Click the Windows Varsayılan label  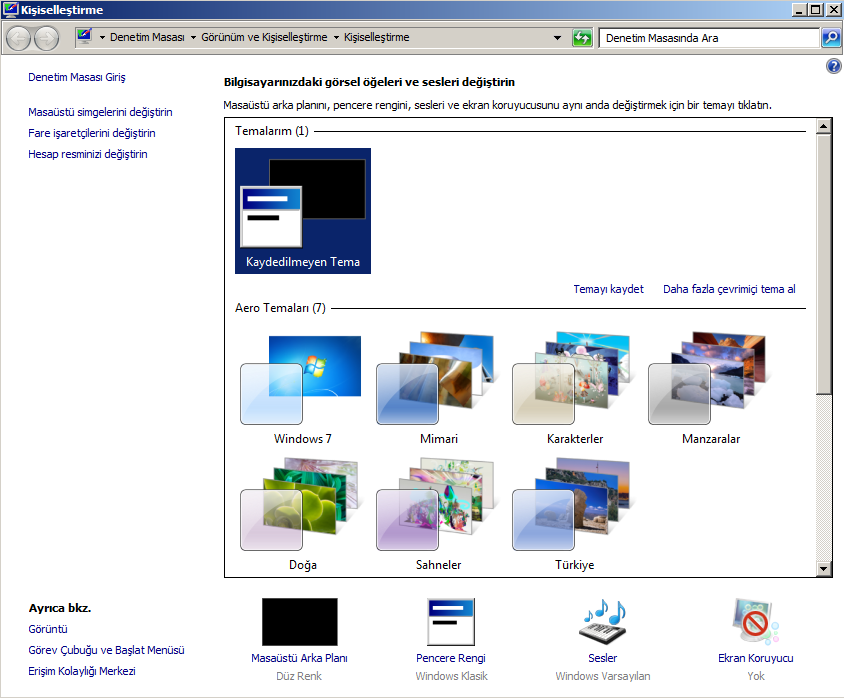603,676
